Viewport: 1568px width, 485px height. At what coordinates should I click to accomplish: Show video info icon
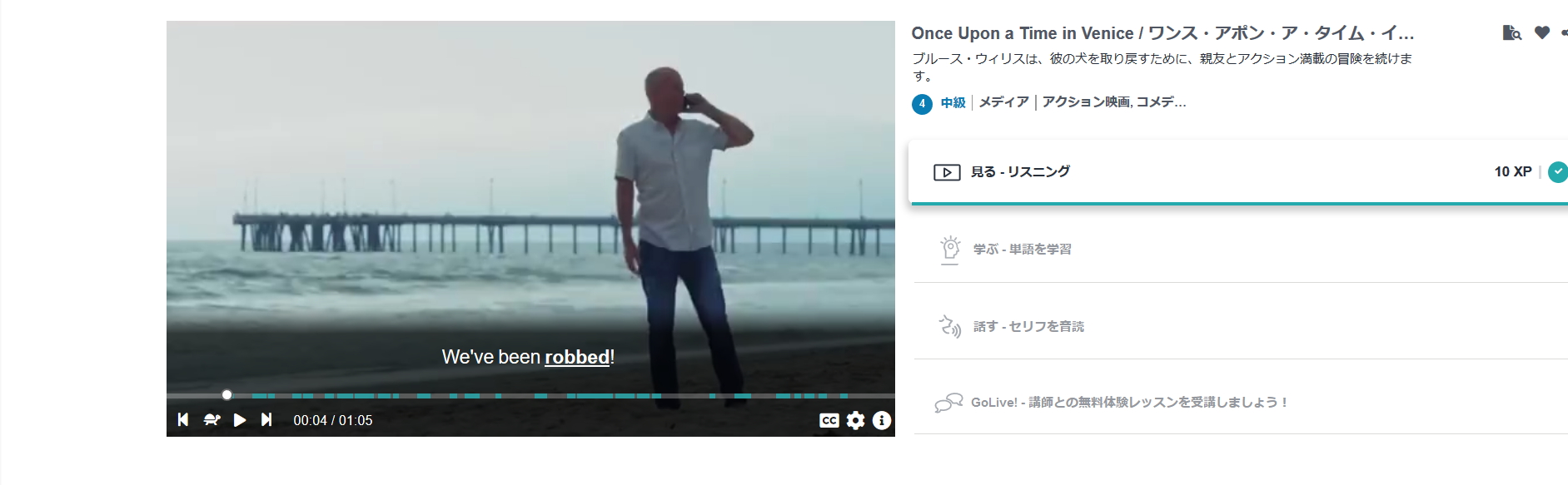click(882, 420)
